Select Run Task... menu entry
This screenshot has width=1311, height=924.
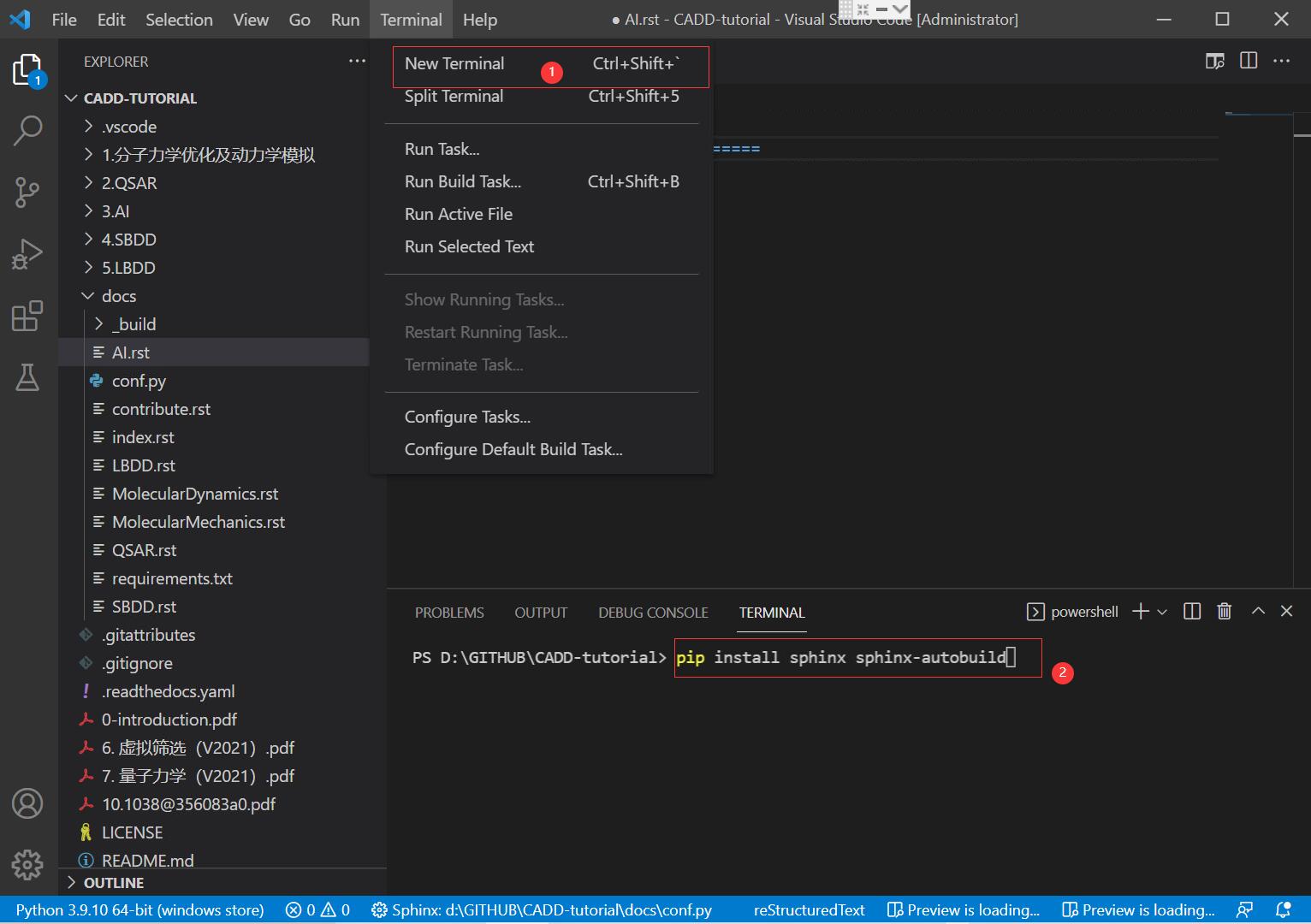(542, 149)
